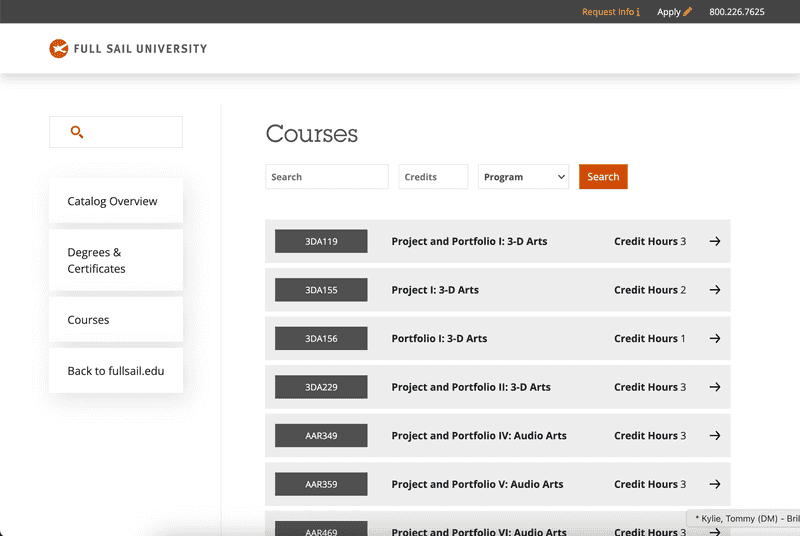The height and width of the screenshot is (536, 800).
Task: Click the Courses page heading
Action: point(312,134)
